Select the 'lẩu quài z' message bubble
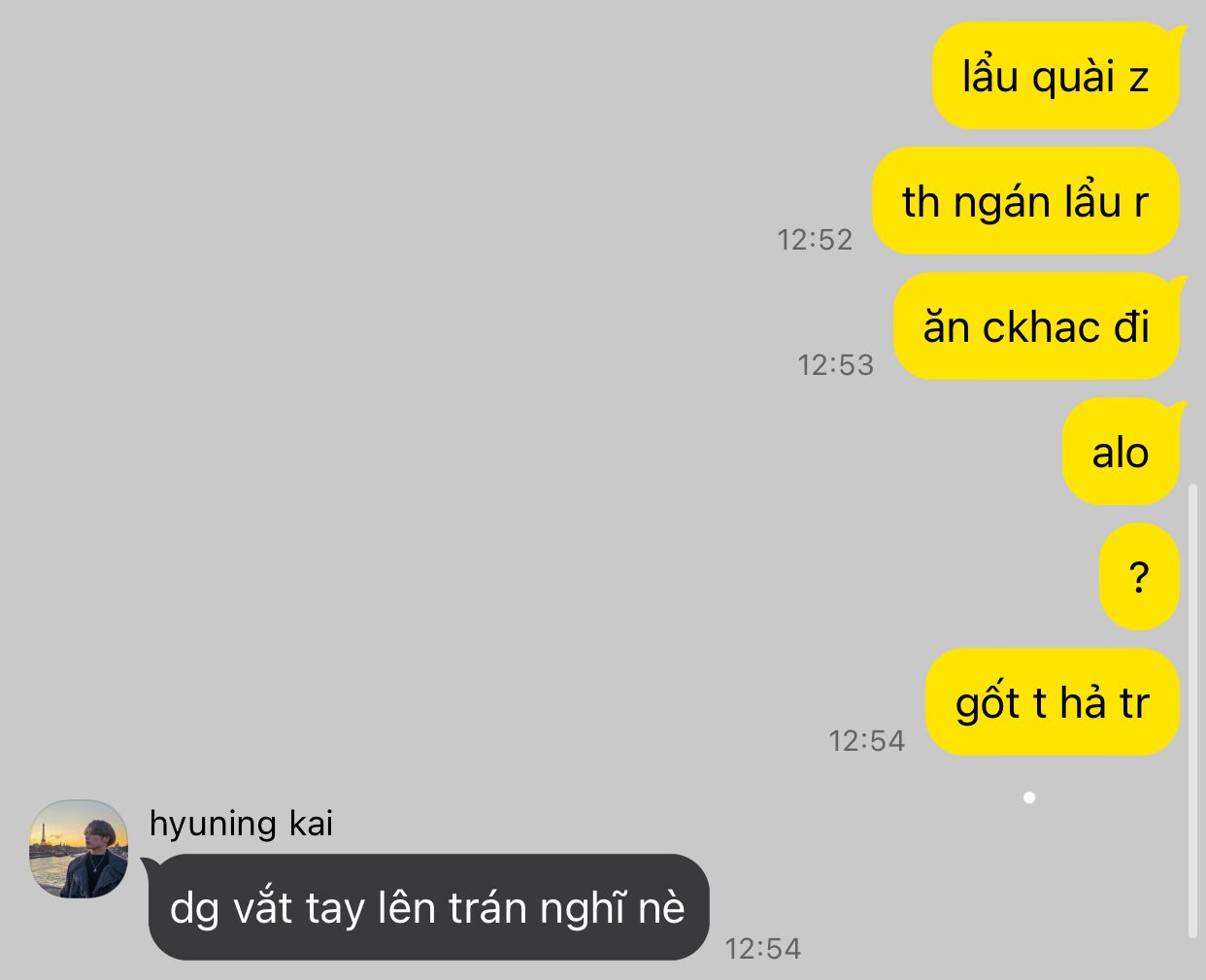The width and height of the screenshot is (1206, 980). pos(1056,76)
